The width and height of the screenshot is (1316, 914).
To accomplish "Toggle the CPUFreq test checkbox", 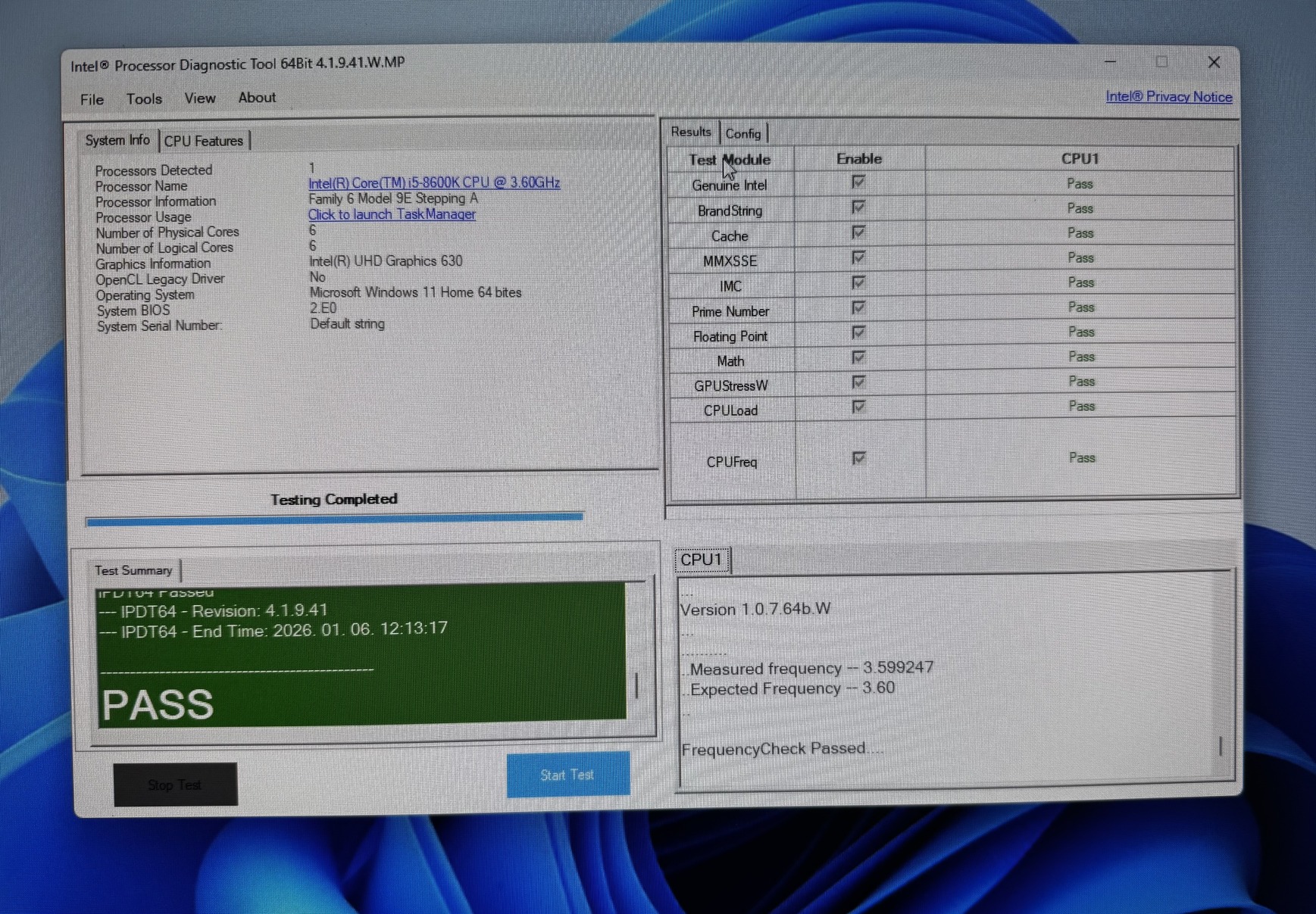I will pyautogui.click(x=858, y=458).
